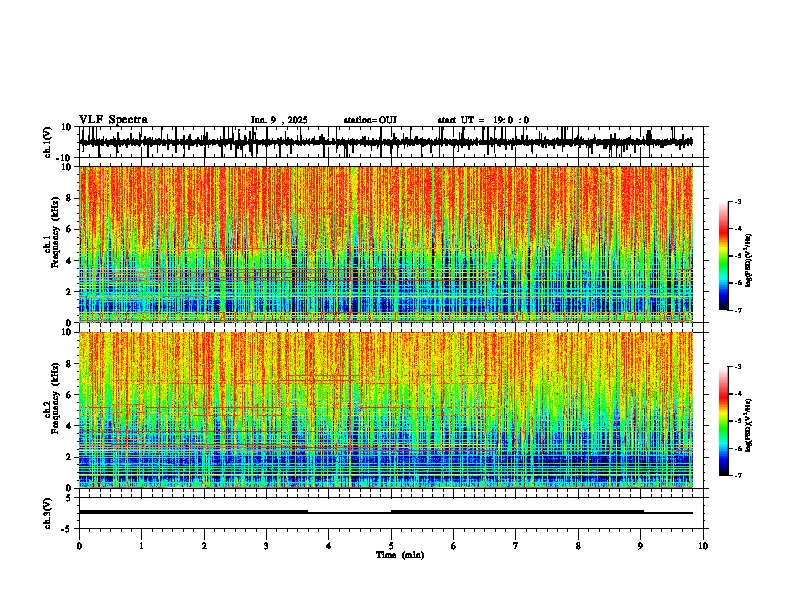792x612 pixels.
Task: Click the ch.2 spectrogram color scale bar
Action: (x=724, y=421)
